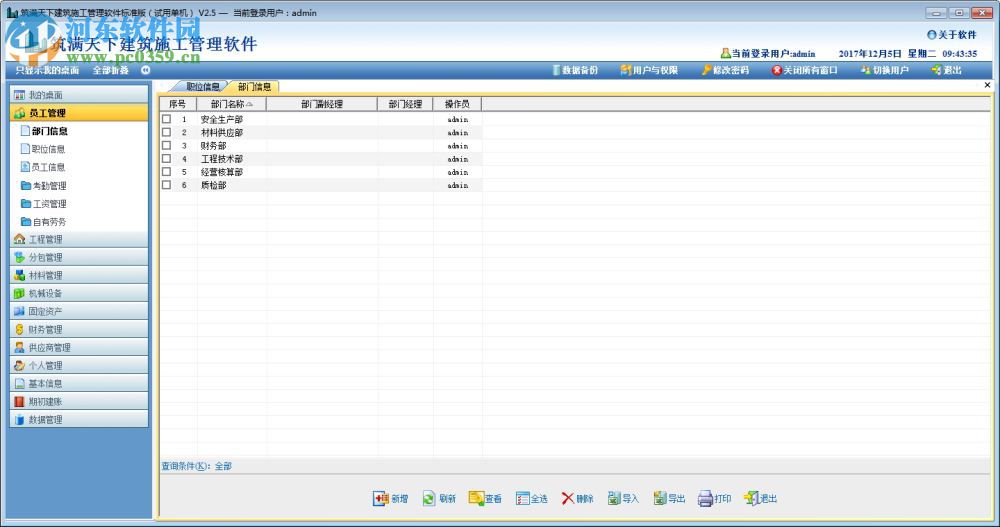Expand 基本信息 sidebar section

coord(79,383)
